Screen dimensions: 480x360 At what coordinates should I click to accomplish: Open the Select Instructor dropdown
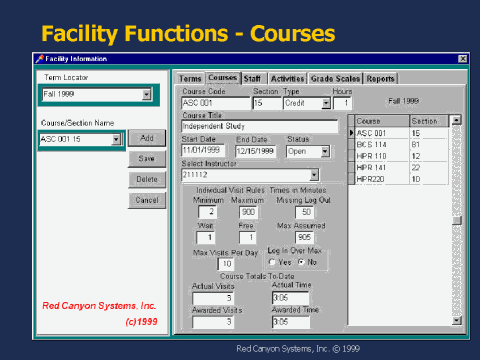click(314, 175)
